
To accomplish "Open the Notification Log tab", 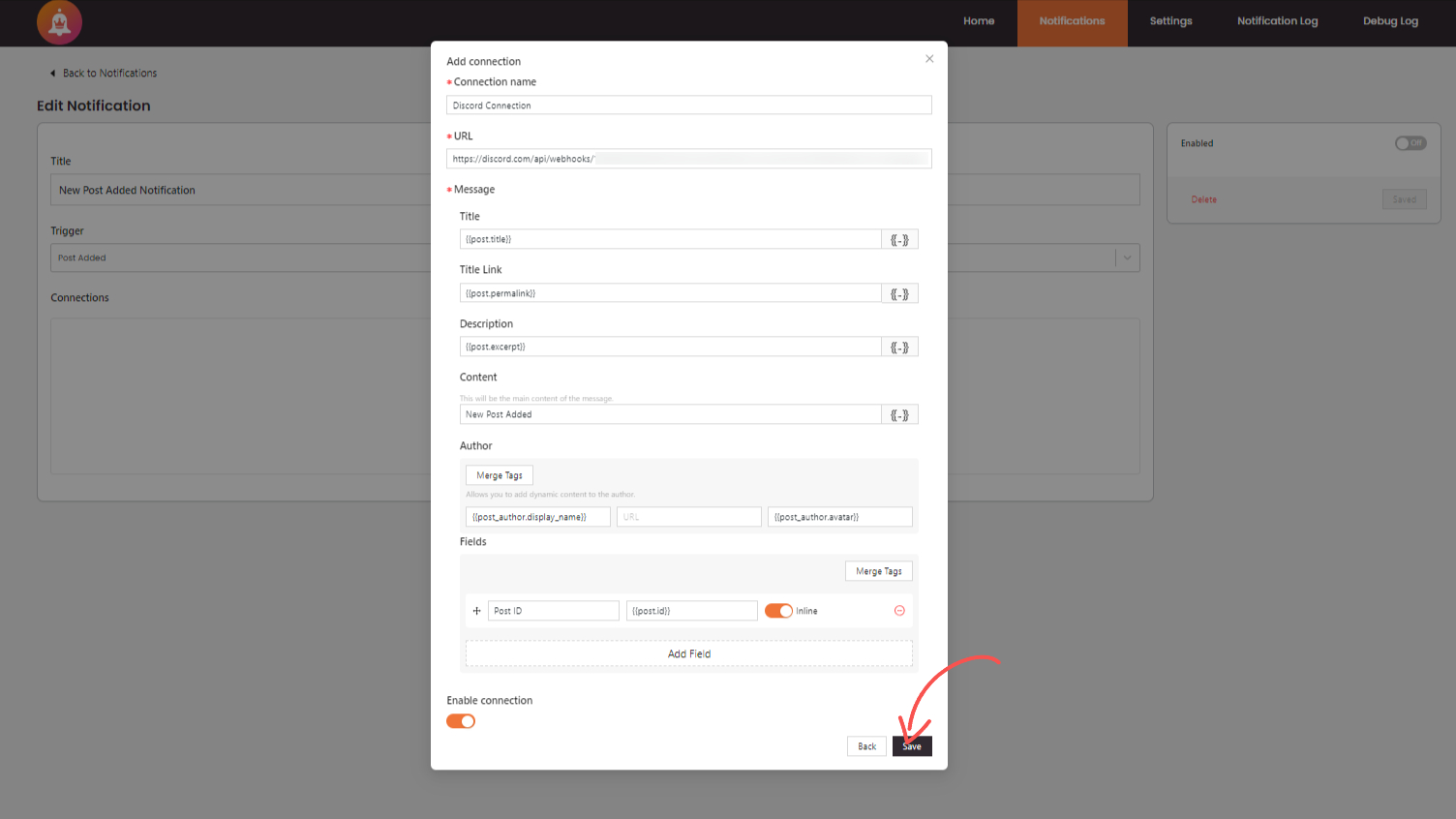I will [x=1277, y=20].
